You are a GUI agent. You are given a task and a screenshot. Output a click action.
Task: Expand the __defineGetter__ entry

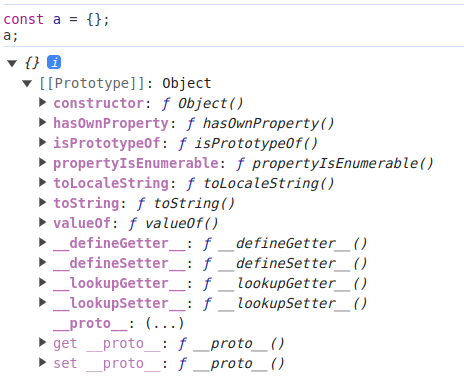point(42,242)
